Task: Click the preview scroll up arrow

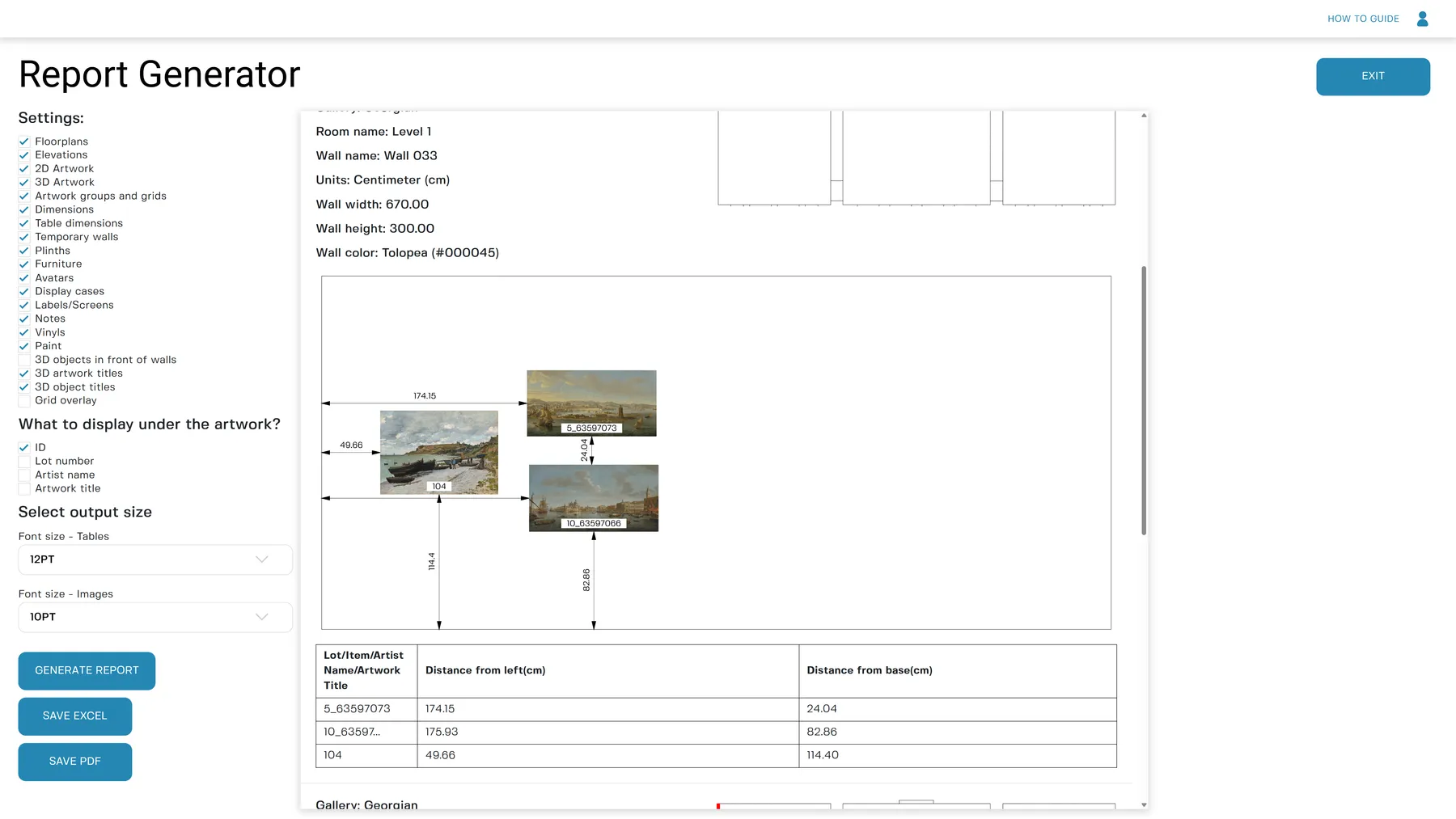Action: 1144,116
